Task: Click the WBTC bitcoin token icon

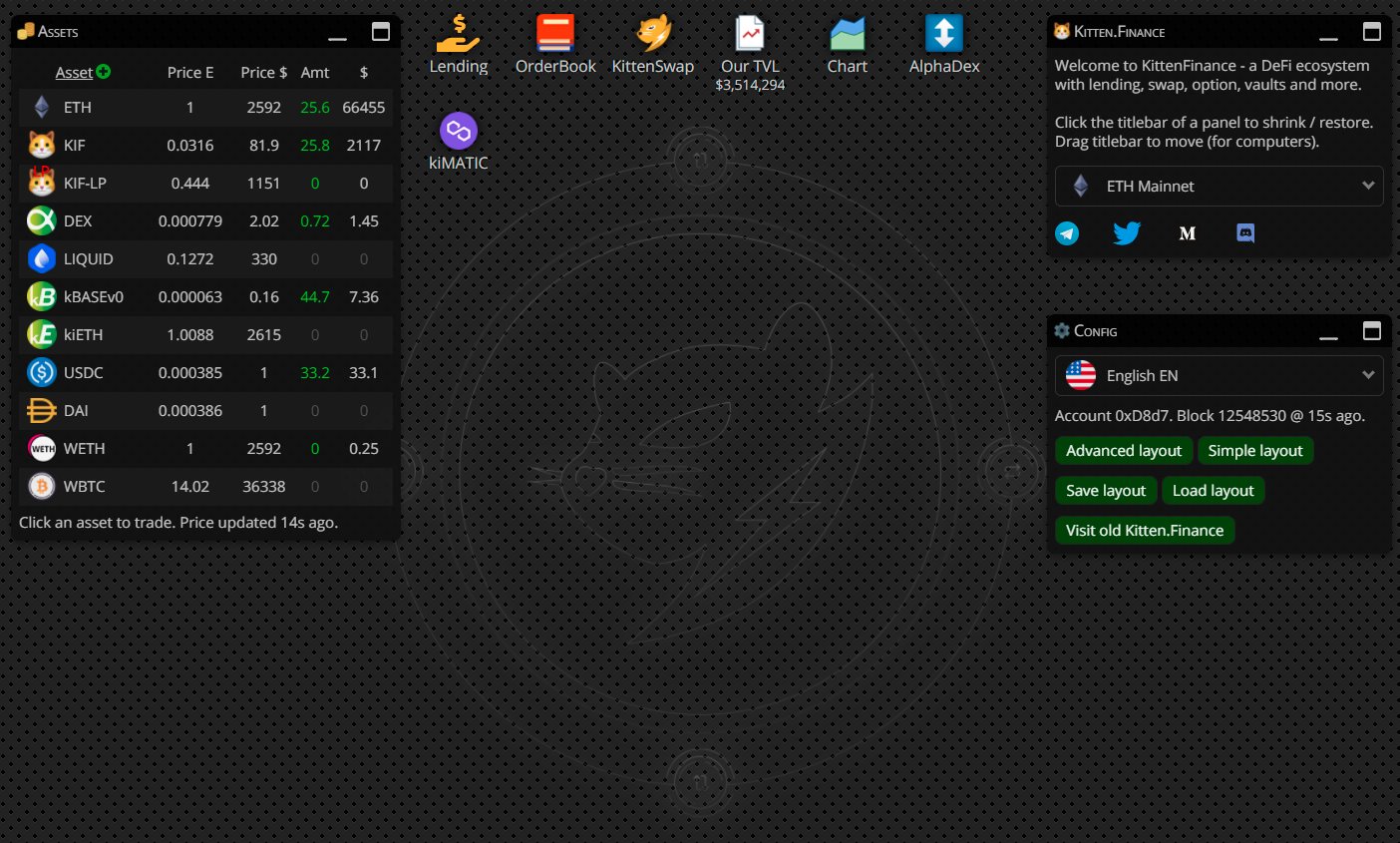Action: pos(42,486)
